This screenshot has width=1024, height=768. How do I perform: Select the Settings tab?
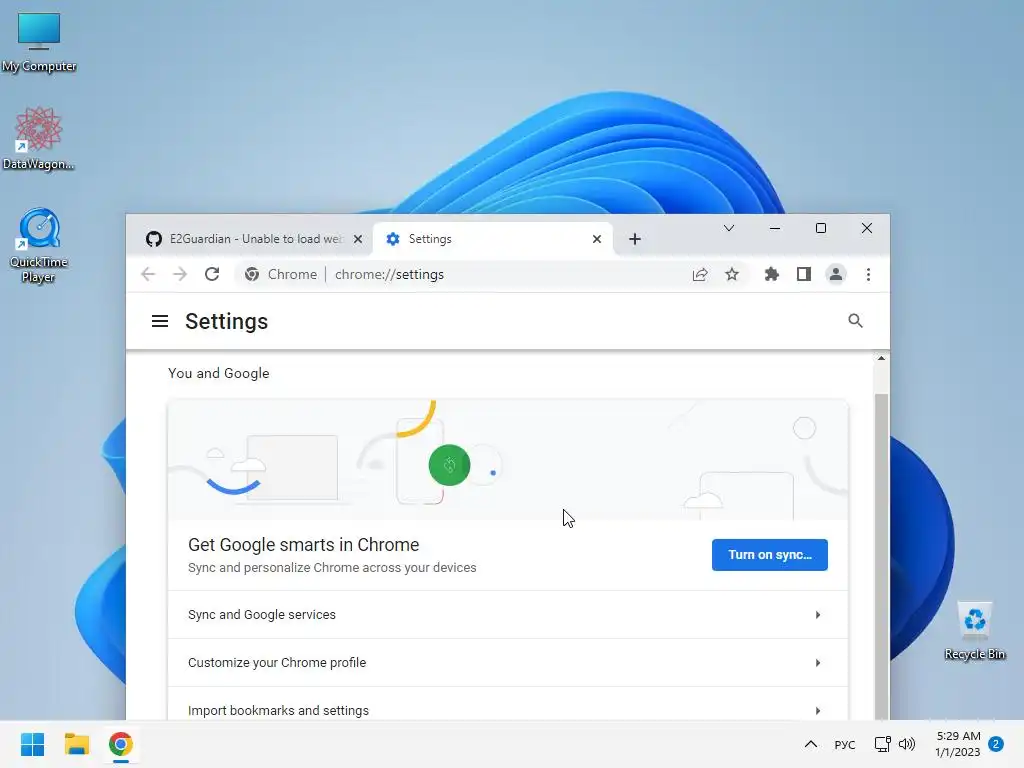click(493, 239)
